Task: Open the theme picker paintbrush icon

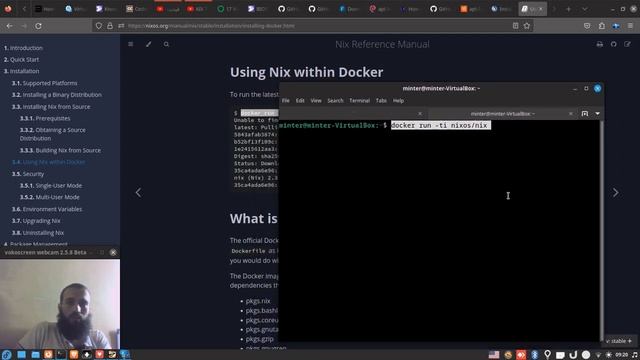Action: click(149, 44)
